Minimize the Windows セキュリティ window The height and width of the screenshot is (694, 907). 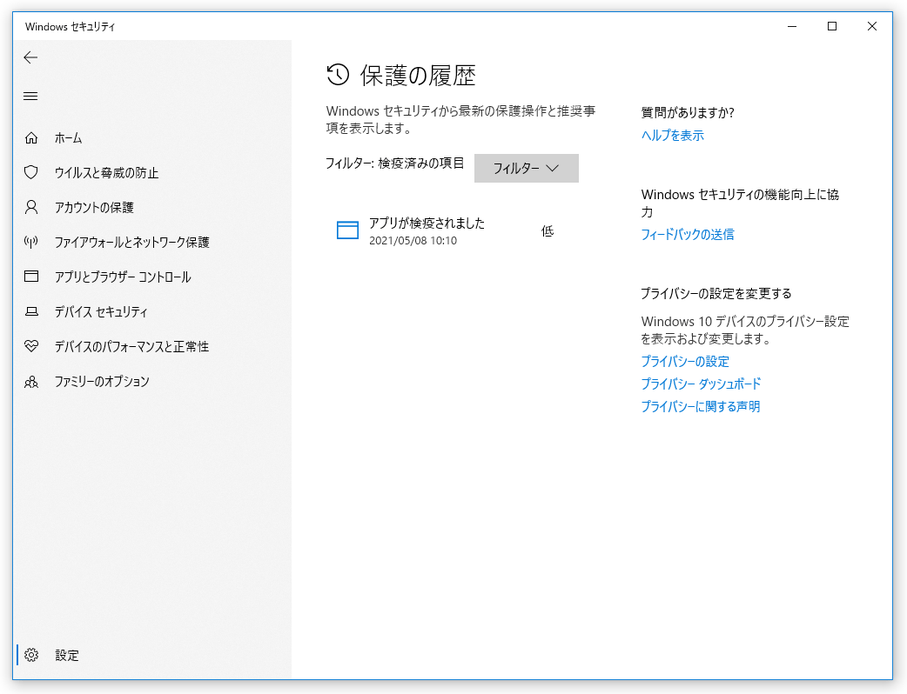792,26
